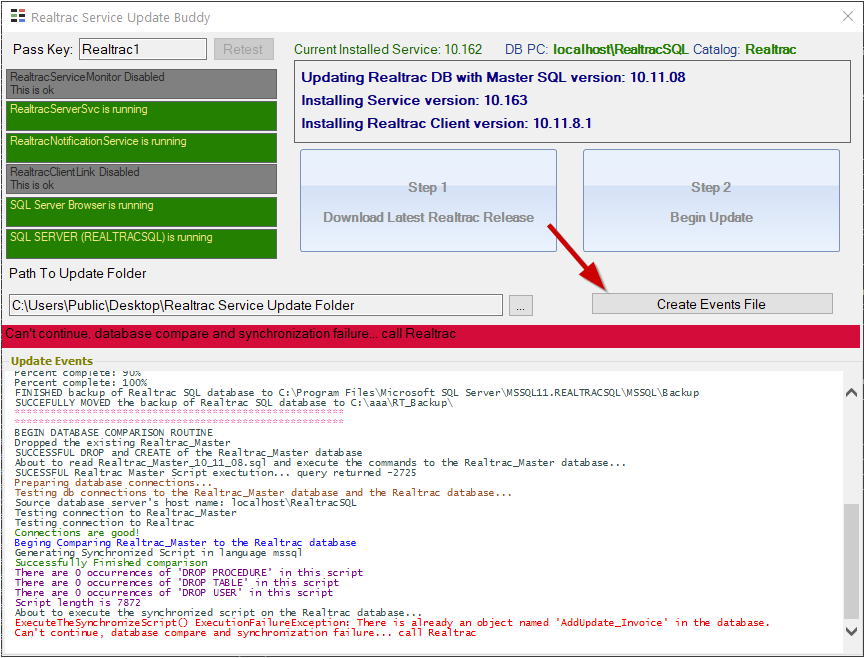
Task: Click the Pass Key input field
Action: (x=143, y=49)
